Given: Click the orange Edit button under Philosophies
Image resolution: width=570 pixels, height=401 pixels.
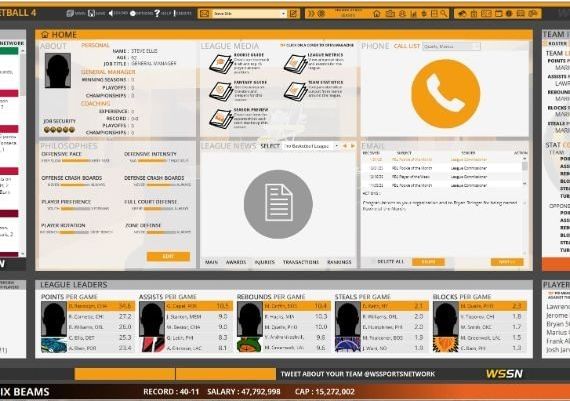Looking at the screenshot, I should (x=168, y=256).
